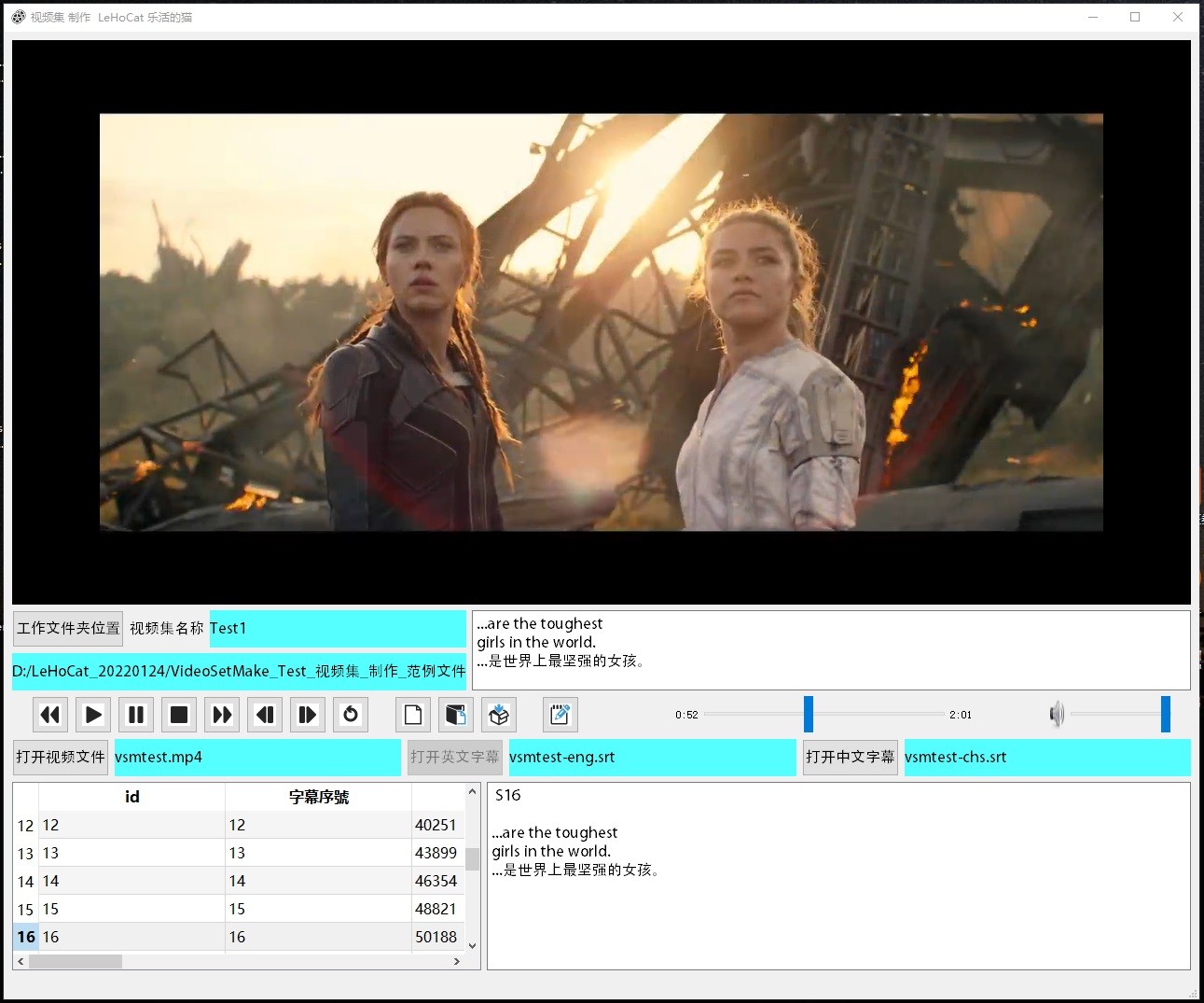The height and width of the screenshot is (1003, 1204).
Task: Select row header 12 in subtitle table
Action: [x=25, y=826]
